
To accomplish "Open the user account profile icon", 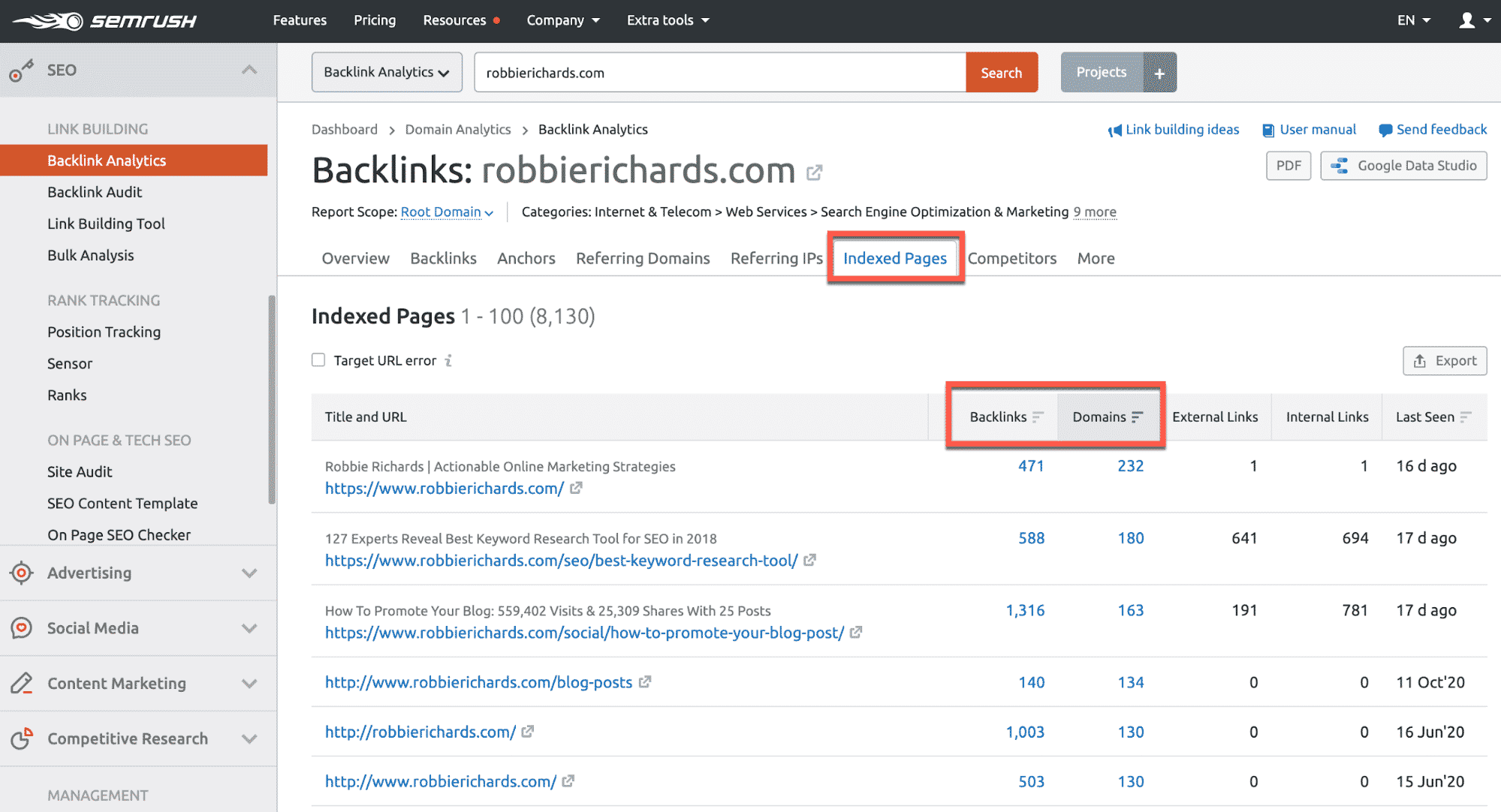I will 1466,20.
